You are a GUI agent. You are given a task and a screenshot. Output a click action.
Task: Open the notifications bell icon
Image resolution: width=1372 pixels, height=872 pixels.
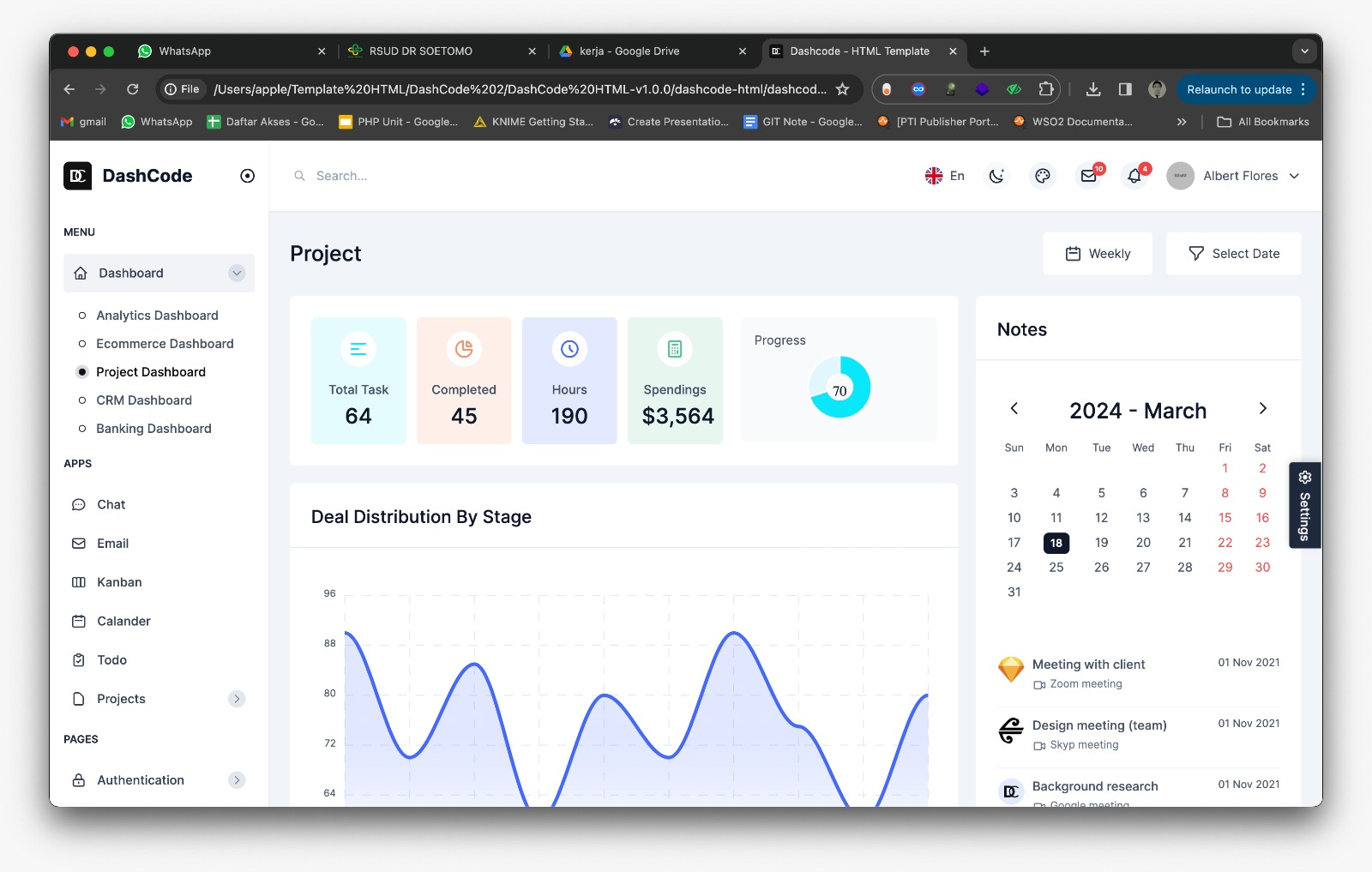(1134, 177)
